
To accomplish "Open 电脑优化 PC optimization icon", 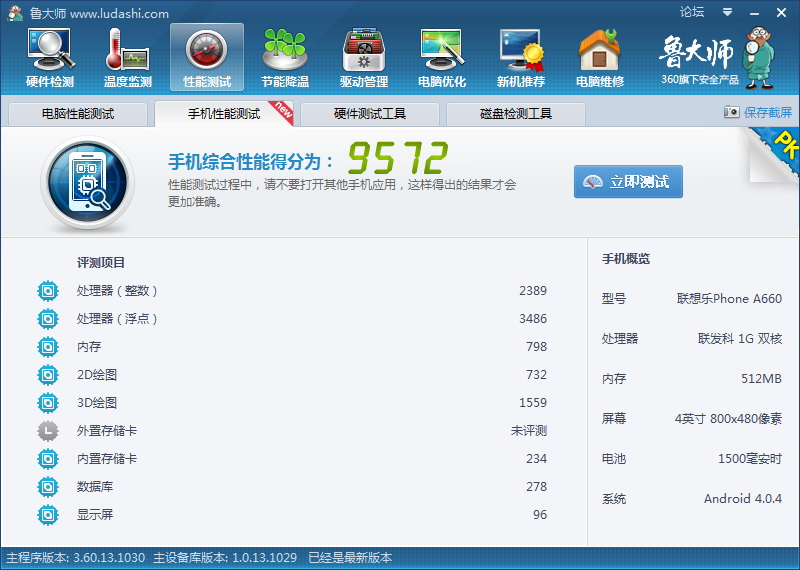I will [442, 58].
